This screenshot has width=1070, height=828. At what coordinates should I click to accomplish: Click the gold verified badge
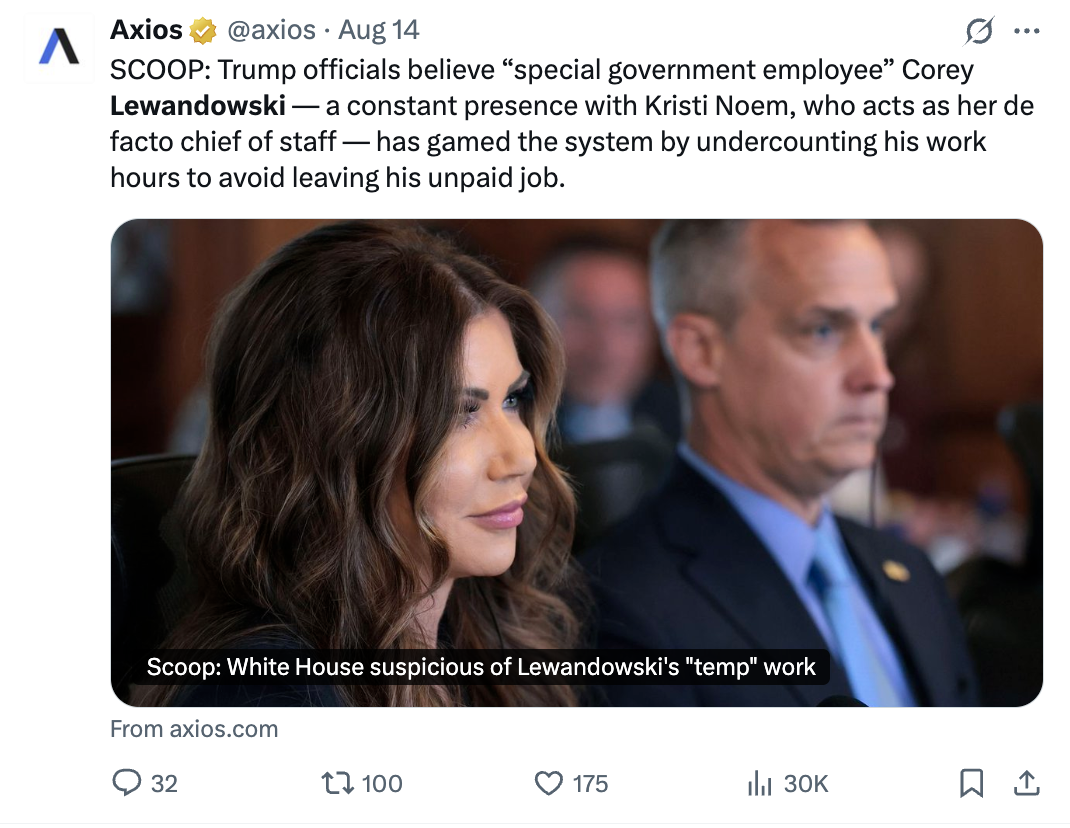pyautogui.click(x=203, y=31)
